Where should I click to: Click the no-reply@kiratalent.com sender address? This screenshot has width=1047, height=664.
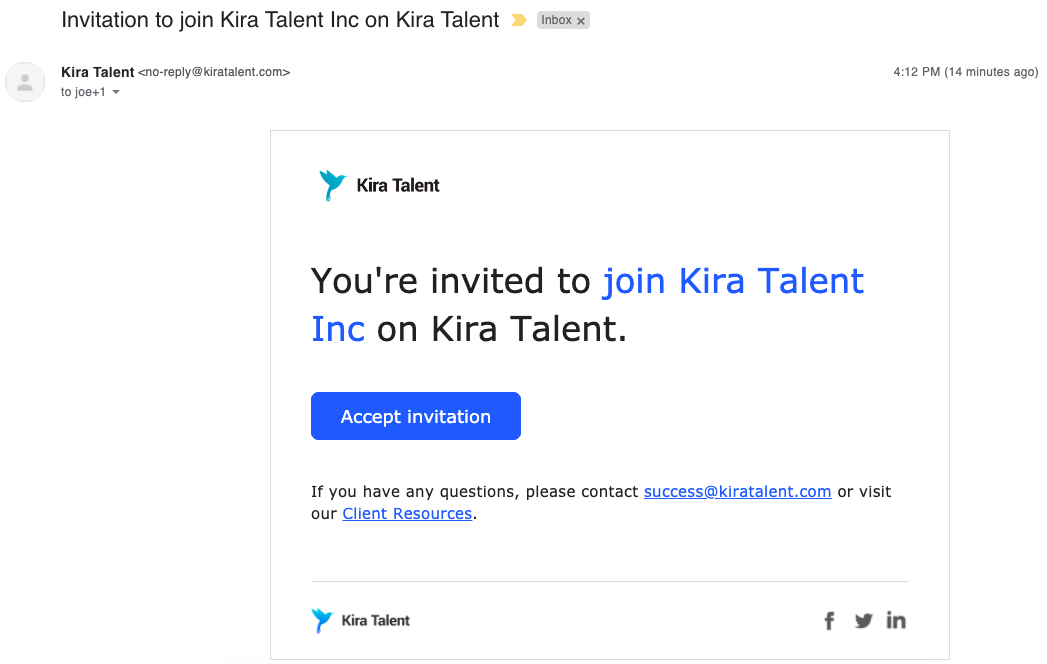click(214, 72)
